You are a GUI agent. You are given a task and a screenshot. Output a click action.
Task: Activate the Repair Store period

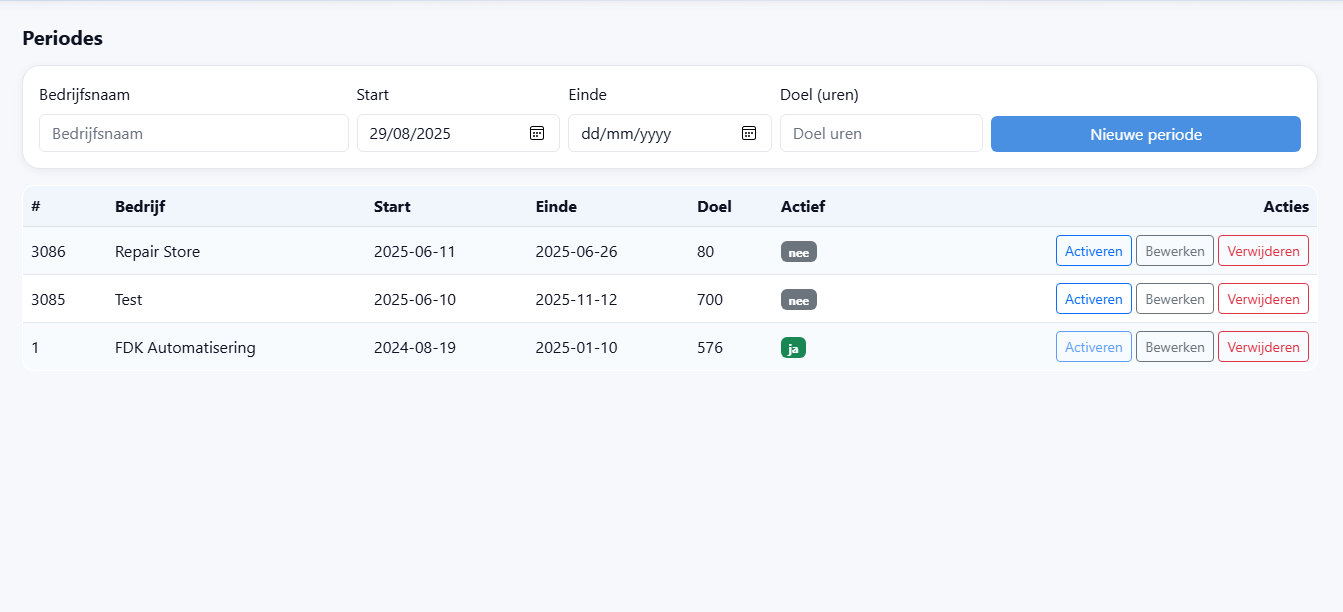point(1093,251)
